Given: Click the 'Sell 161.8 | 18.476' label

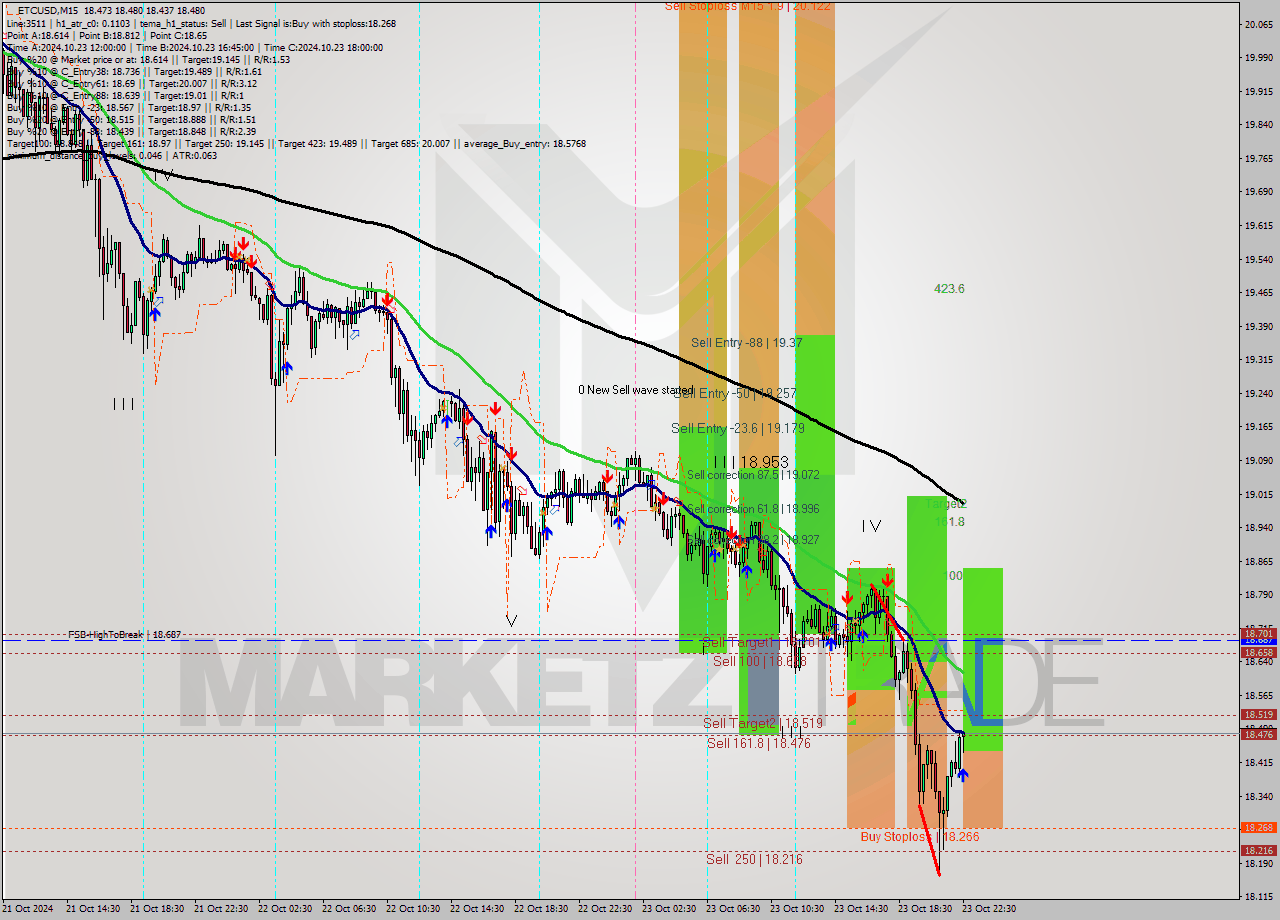Looking at the screenshot, I should click(759, 743).
